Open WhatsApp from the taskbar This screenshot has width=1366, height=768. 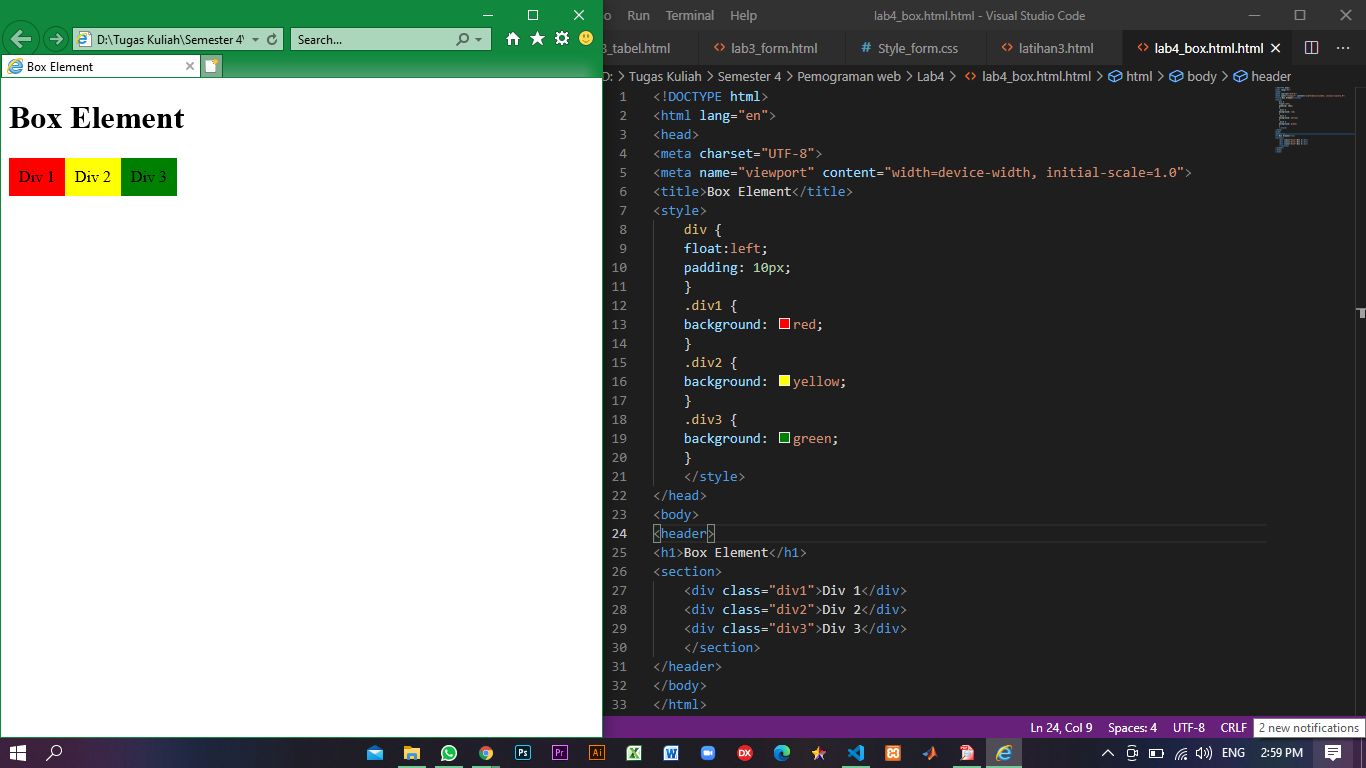449,753
